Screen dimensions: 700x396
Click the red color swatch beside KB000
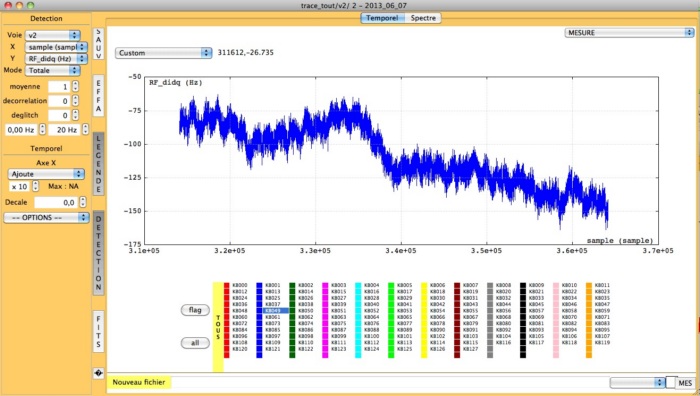click(x=227, y=285)
